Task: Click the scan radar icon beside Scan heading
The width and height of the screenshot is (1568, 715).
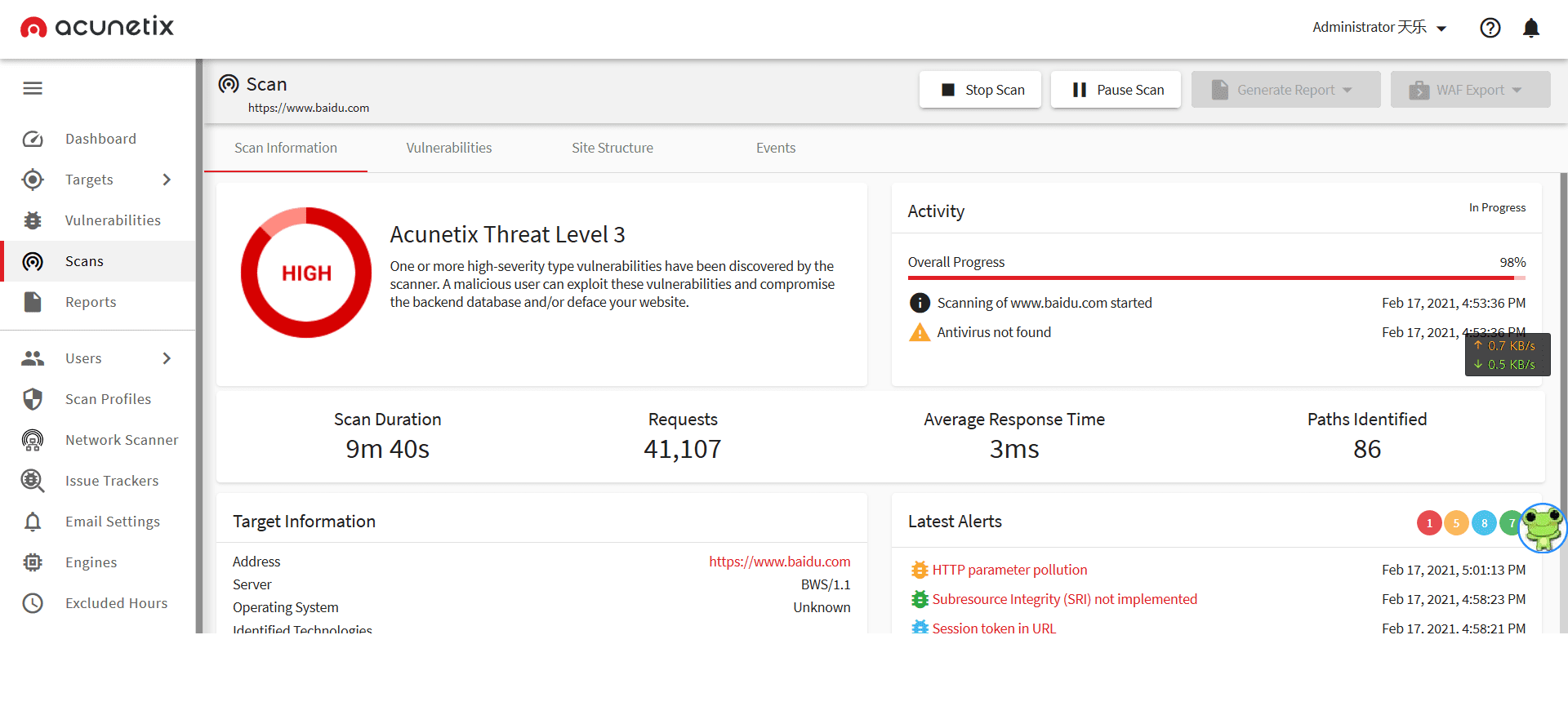Action: point(229,84)
